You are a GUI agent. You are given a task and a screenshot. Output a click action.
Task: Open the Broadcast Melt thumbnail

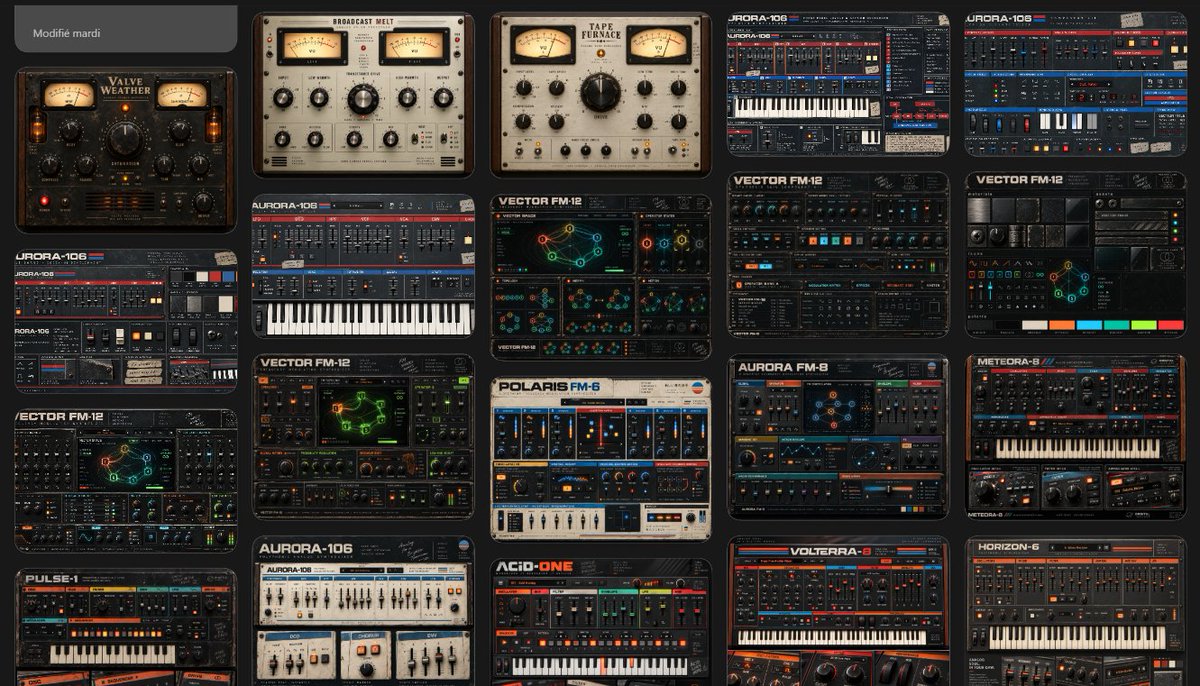click(x=363, y=96)
